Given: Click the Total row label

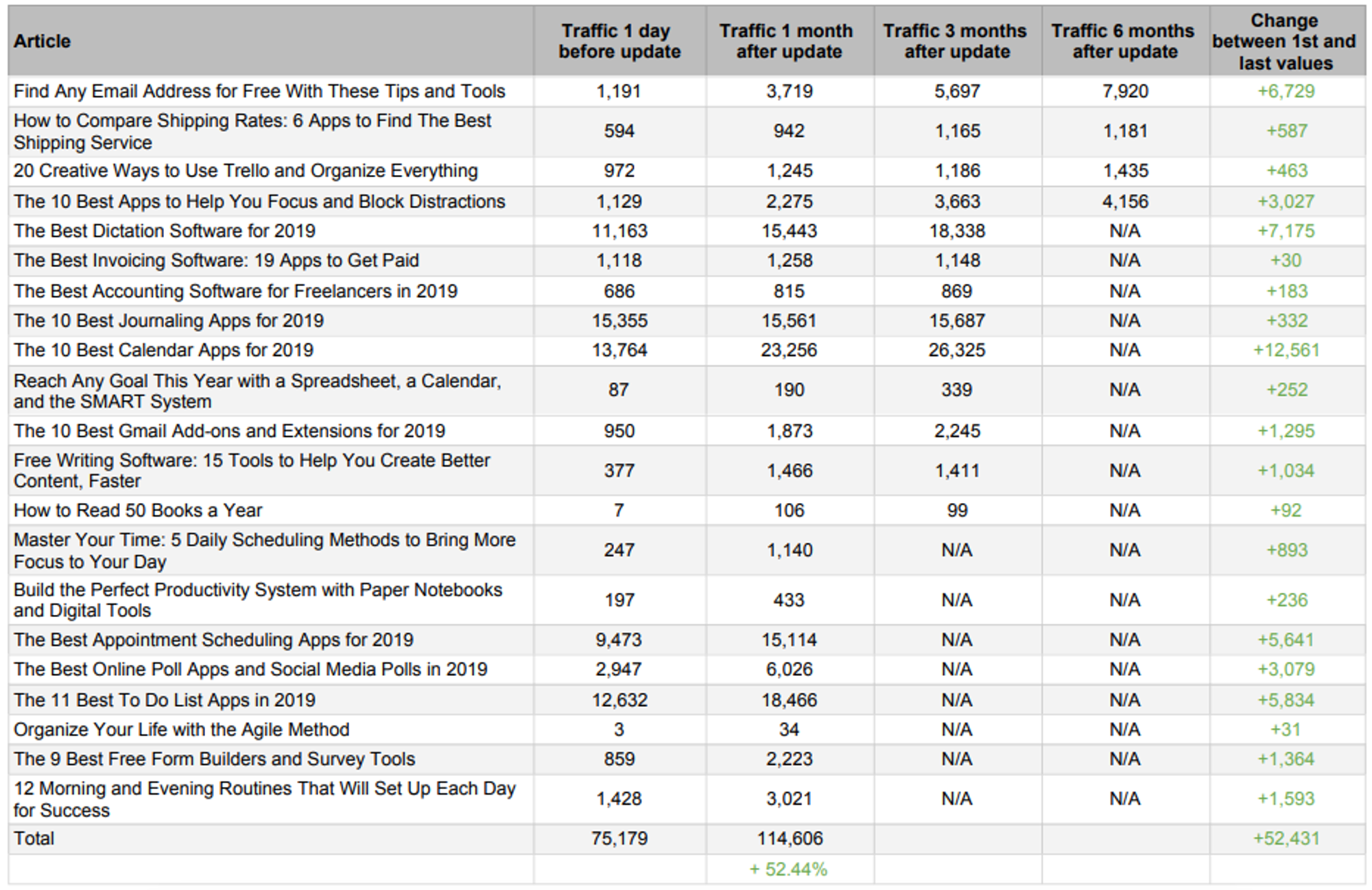Looking at the screenshot, I should point(34,839).
